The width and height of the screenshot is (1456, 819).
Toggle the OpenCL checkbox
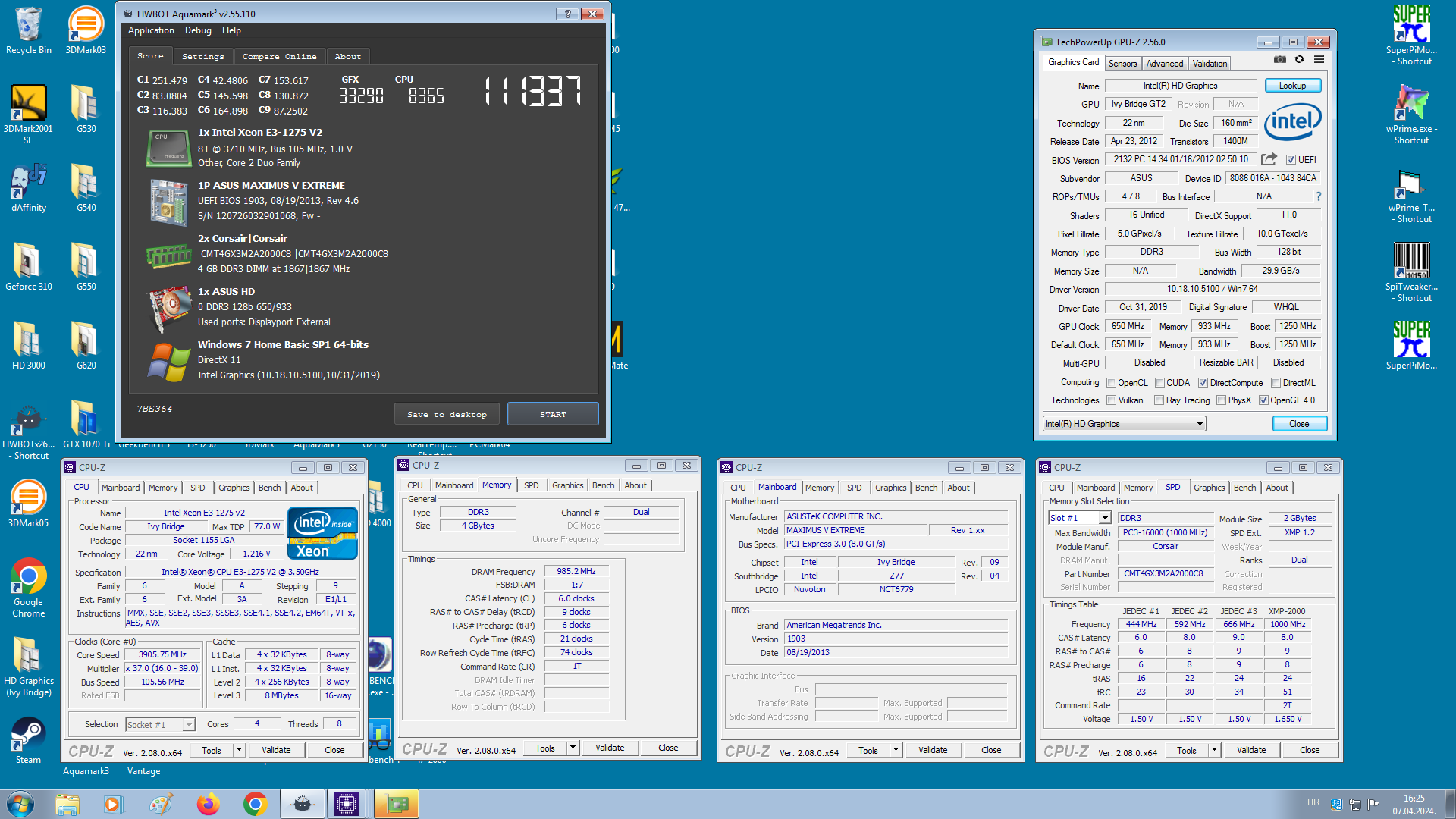coord(1111,383)
